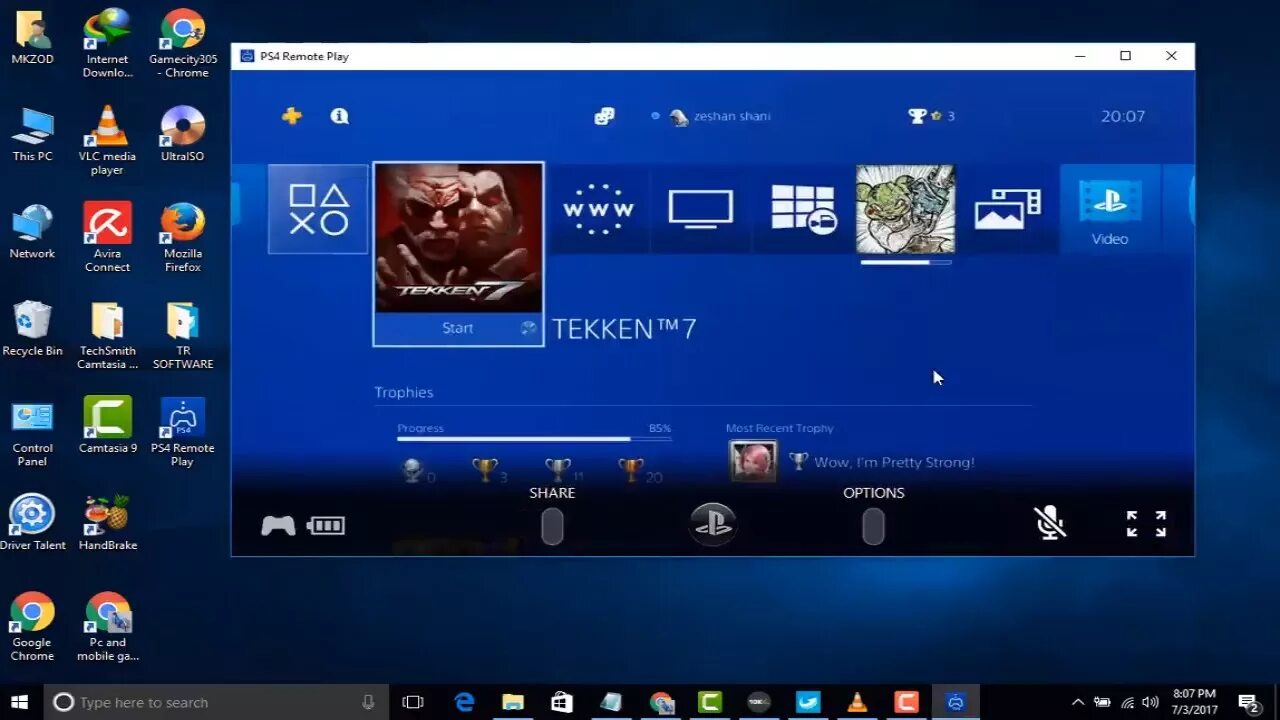
Task: Select the gold trophy count icon
Action: (x=485, y=470)
